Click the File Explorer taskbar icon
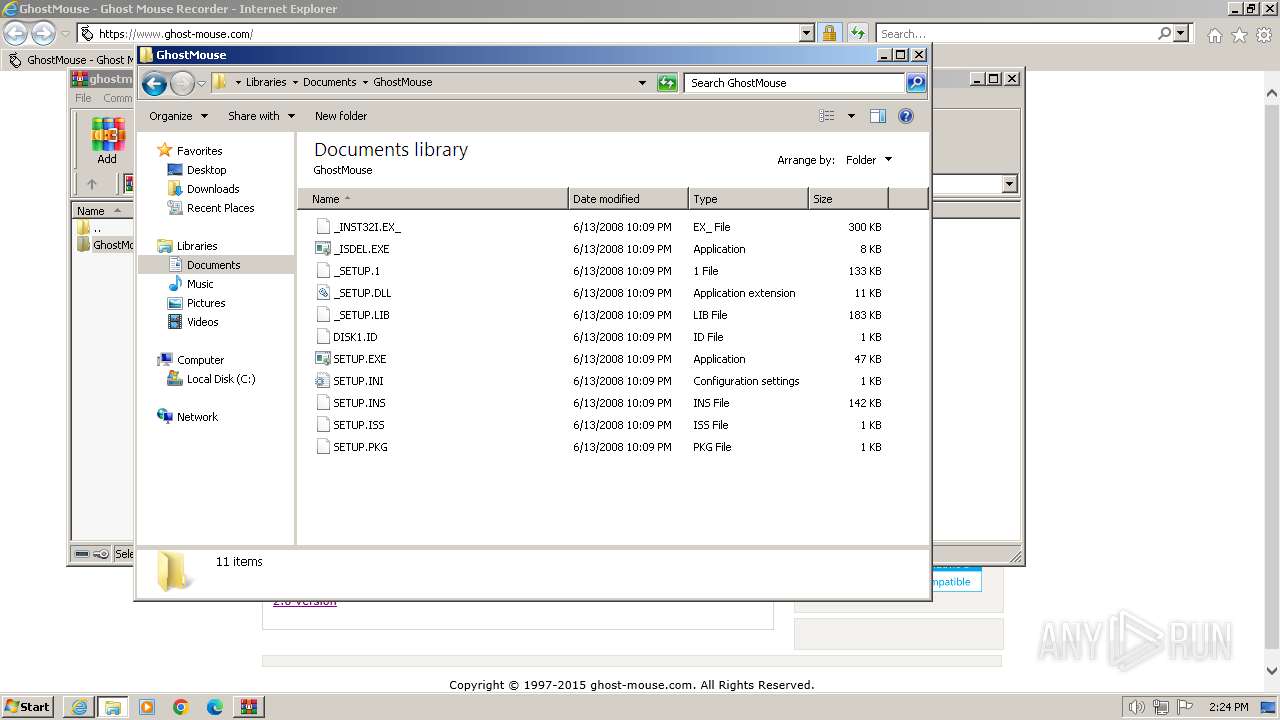This screenshot has height=720, width=1280. click(x=113, y=707)
